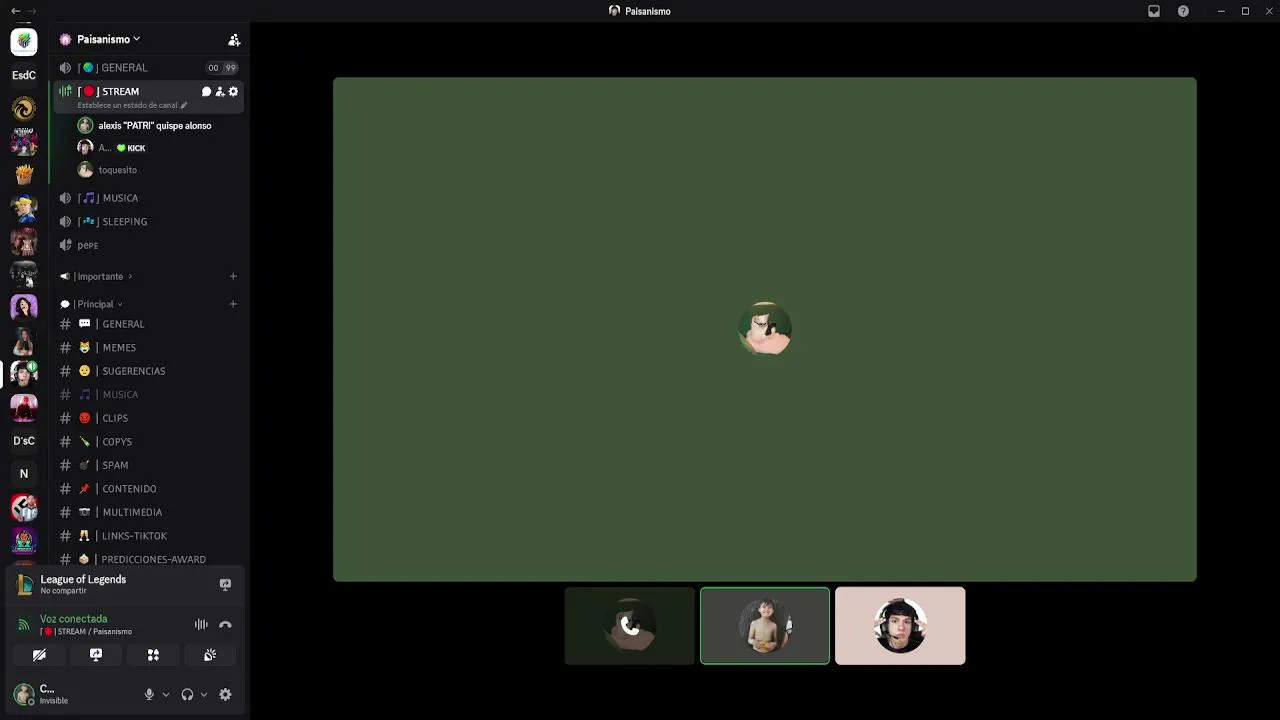The image size is (1280, 720).
Task: Open noise suppression waveform settings
Action: pyautogui.click(x=201, y=625)
